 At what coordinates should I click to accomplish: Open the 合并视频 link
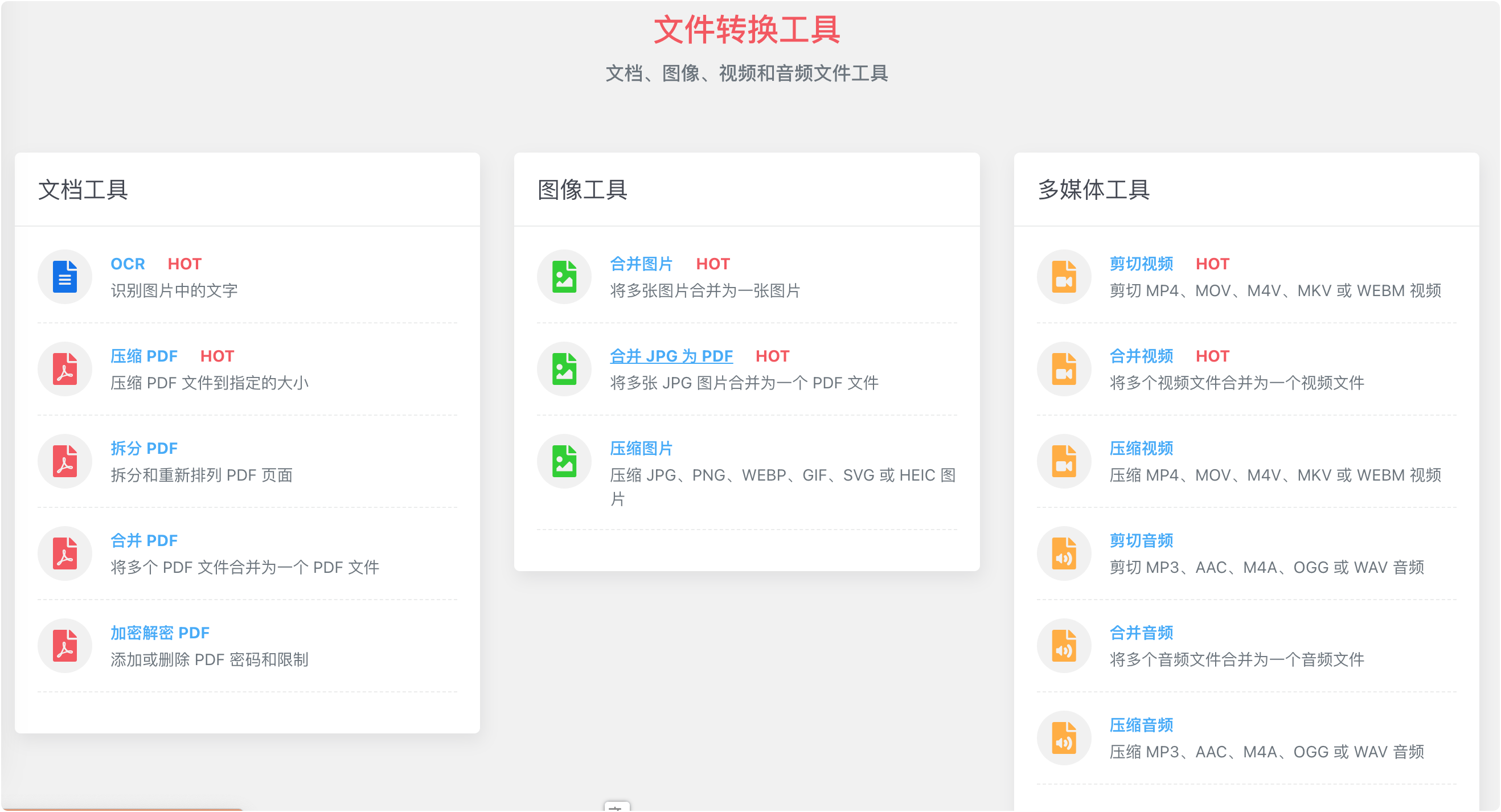pyautogui.click(x=1141, y=356)
